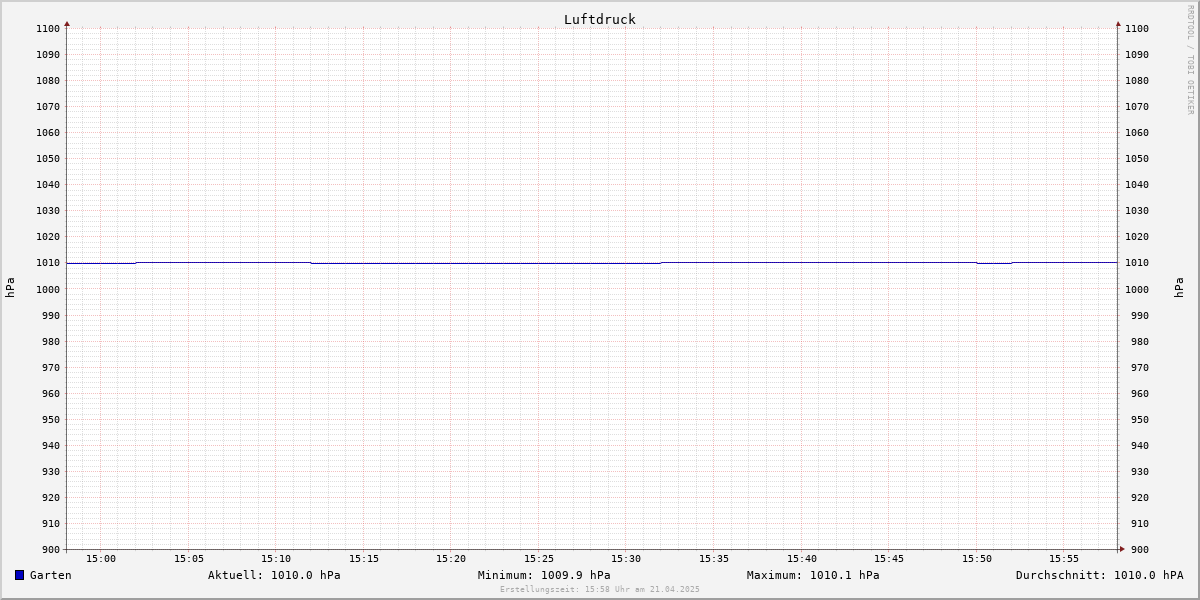Viewport: 1200px width, 600px height.
Task: Click the 1060 label on the right axis
Action: click(x=1137, y=133)
